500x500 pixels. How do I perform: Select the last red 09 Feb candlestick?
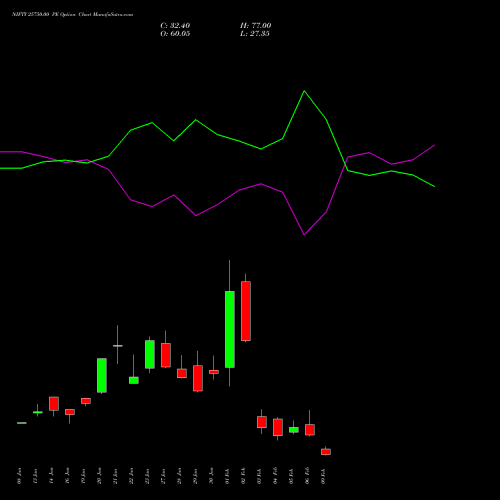tap(326, 452)
